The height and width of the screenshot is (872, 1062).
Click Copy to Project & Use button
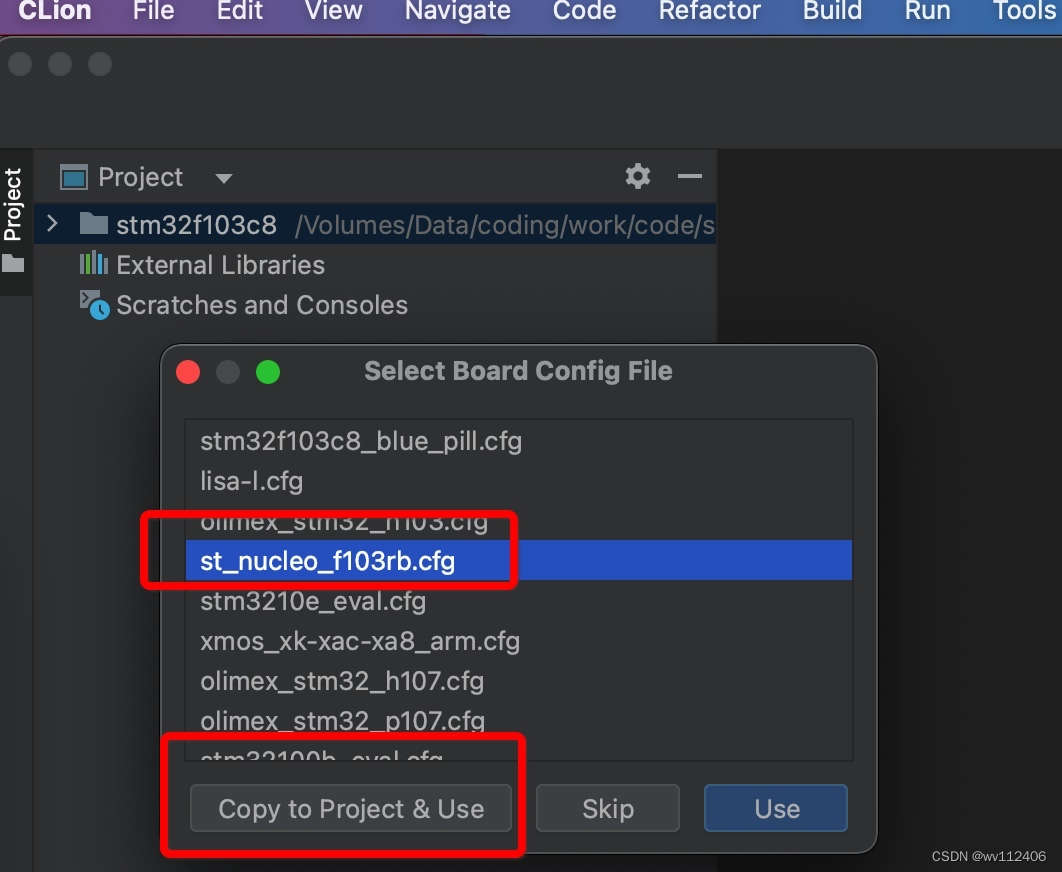click(x=351, y=808)
